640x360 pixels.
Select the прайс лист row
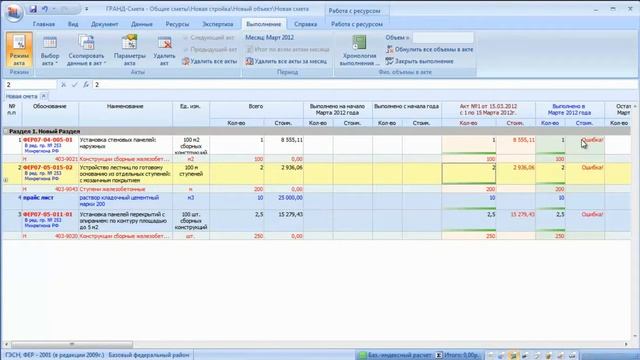point(38,198)
